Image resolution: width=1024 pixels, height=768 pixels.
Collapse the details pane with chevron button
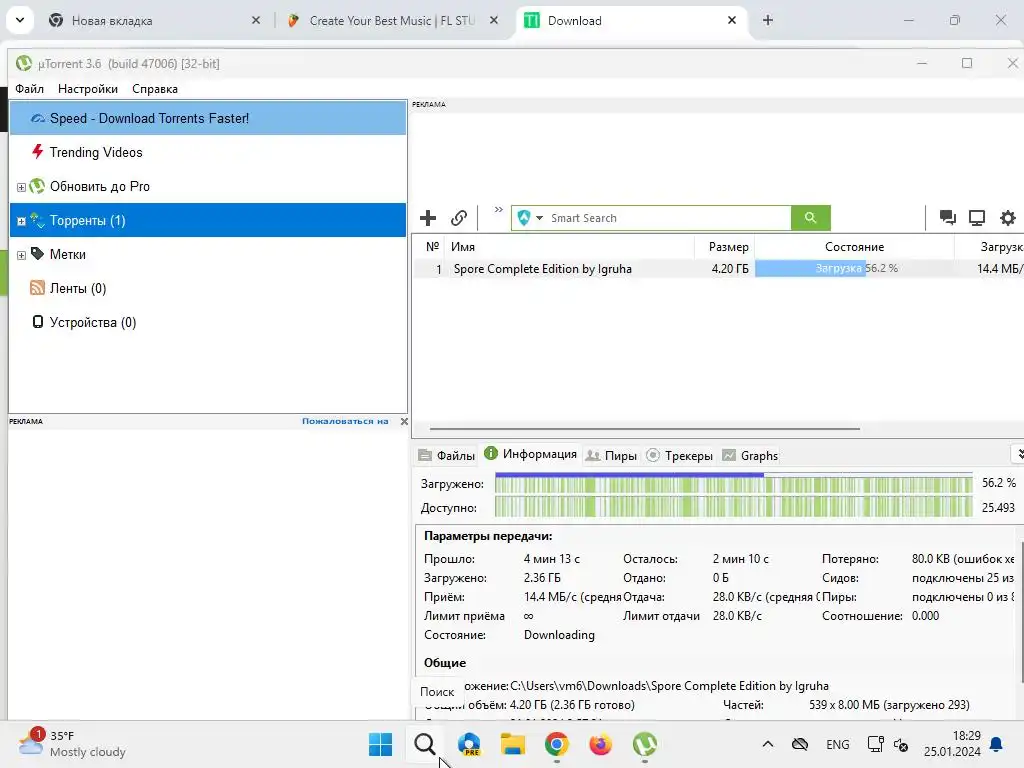click(x=1019, y=454)
